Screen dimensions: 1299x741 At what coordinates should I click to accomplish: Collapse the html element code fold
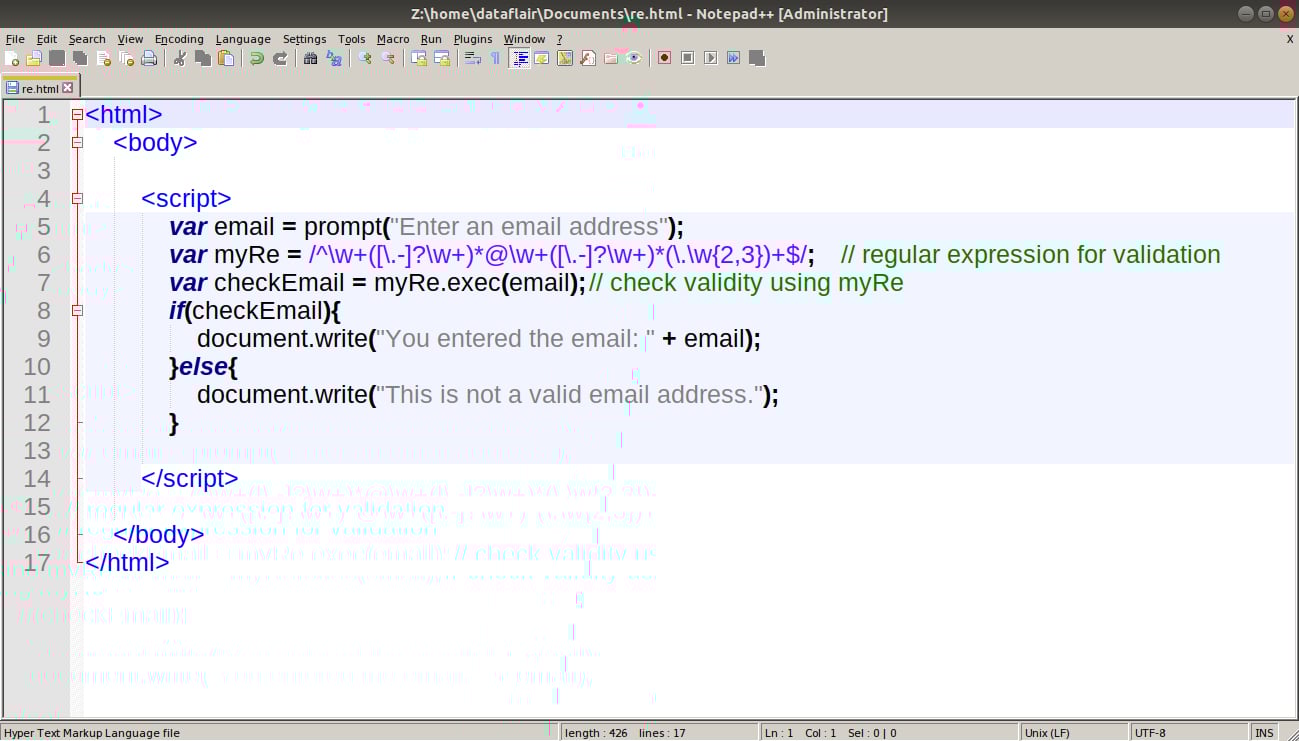77,114
